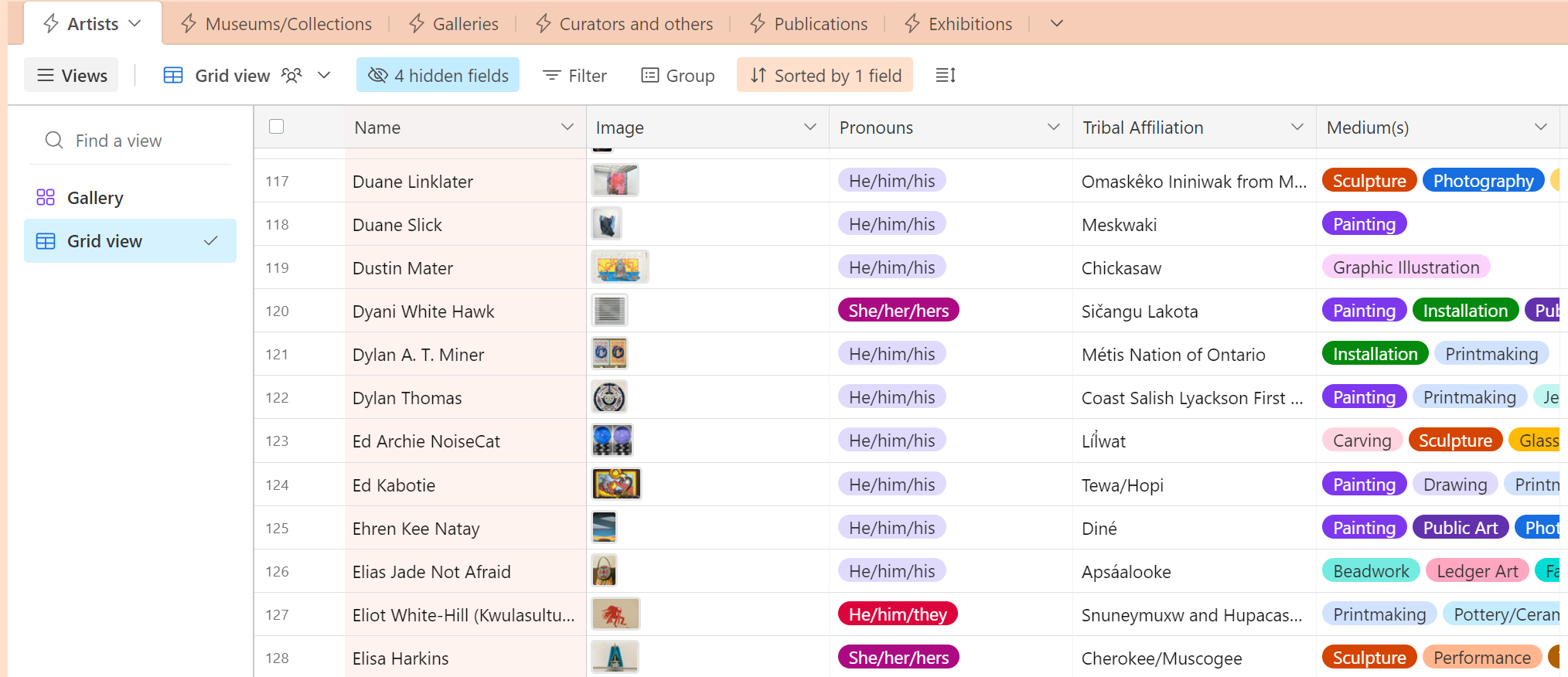Open Ed Kabotie's image thumbnail

pos(616,485)
